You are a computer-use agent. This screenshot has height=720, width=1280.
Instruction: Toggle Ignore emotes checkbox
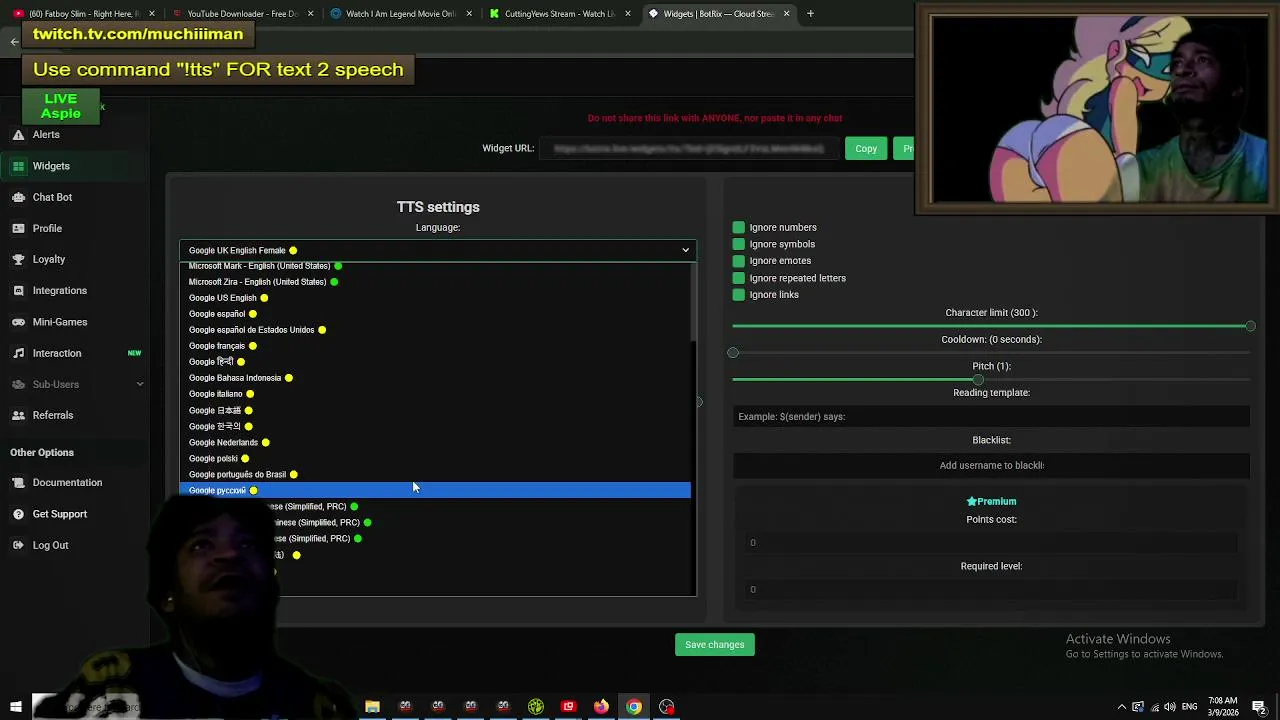coord(739,261)
